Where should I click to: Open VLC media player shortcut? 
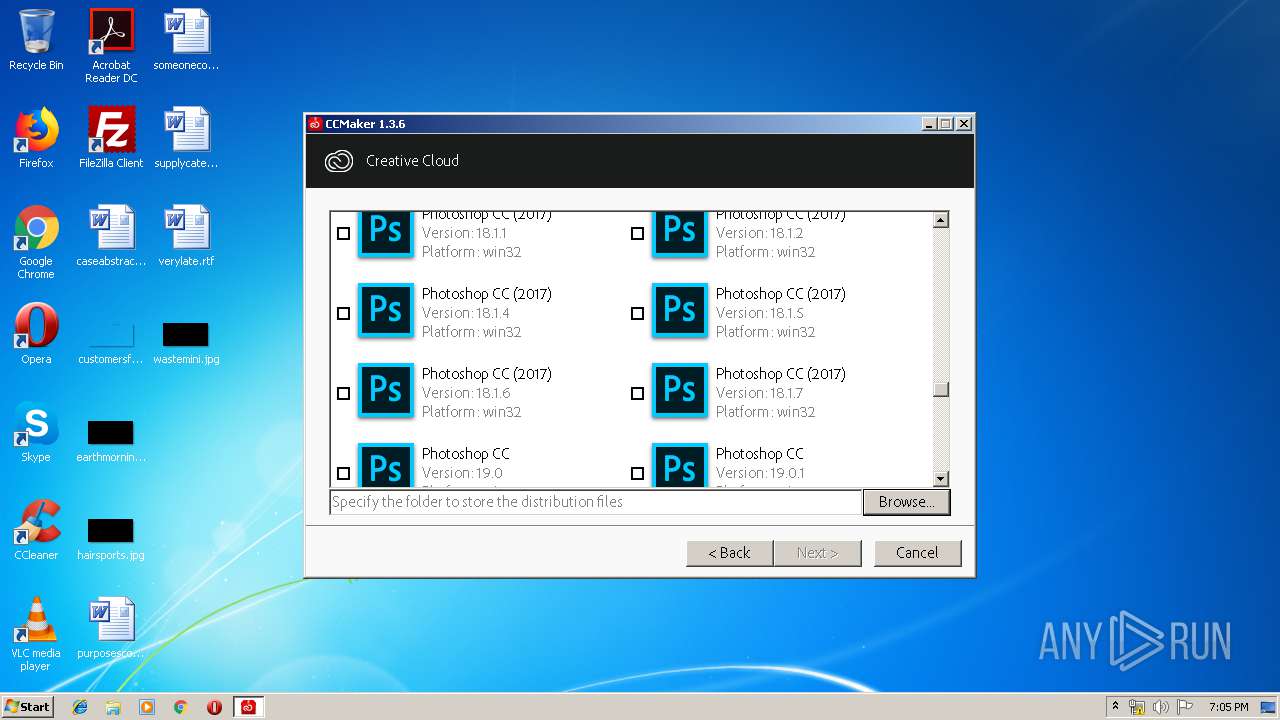(x=36, y=634)
